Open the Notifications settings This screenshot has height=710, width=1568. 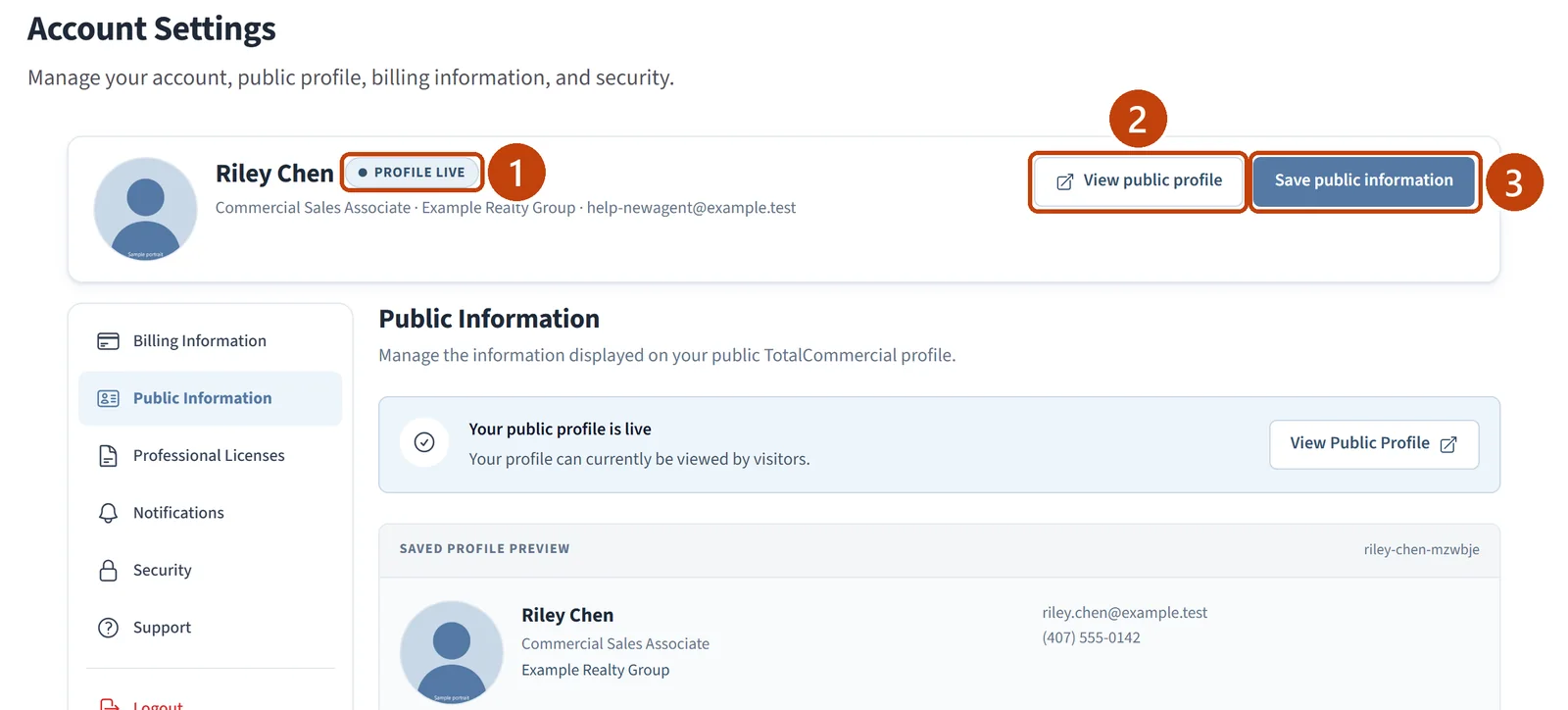coord(210,513)
